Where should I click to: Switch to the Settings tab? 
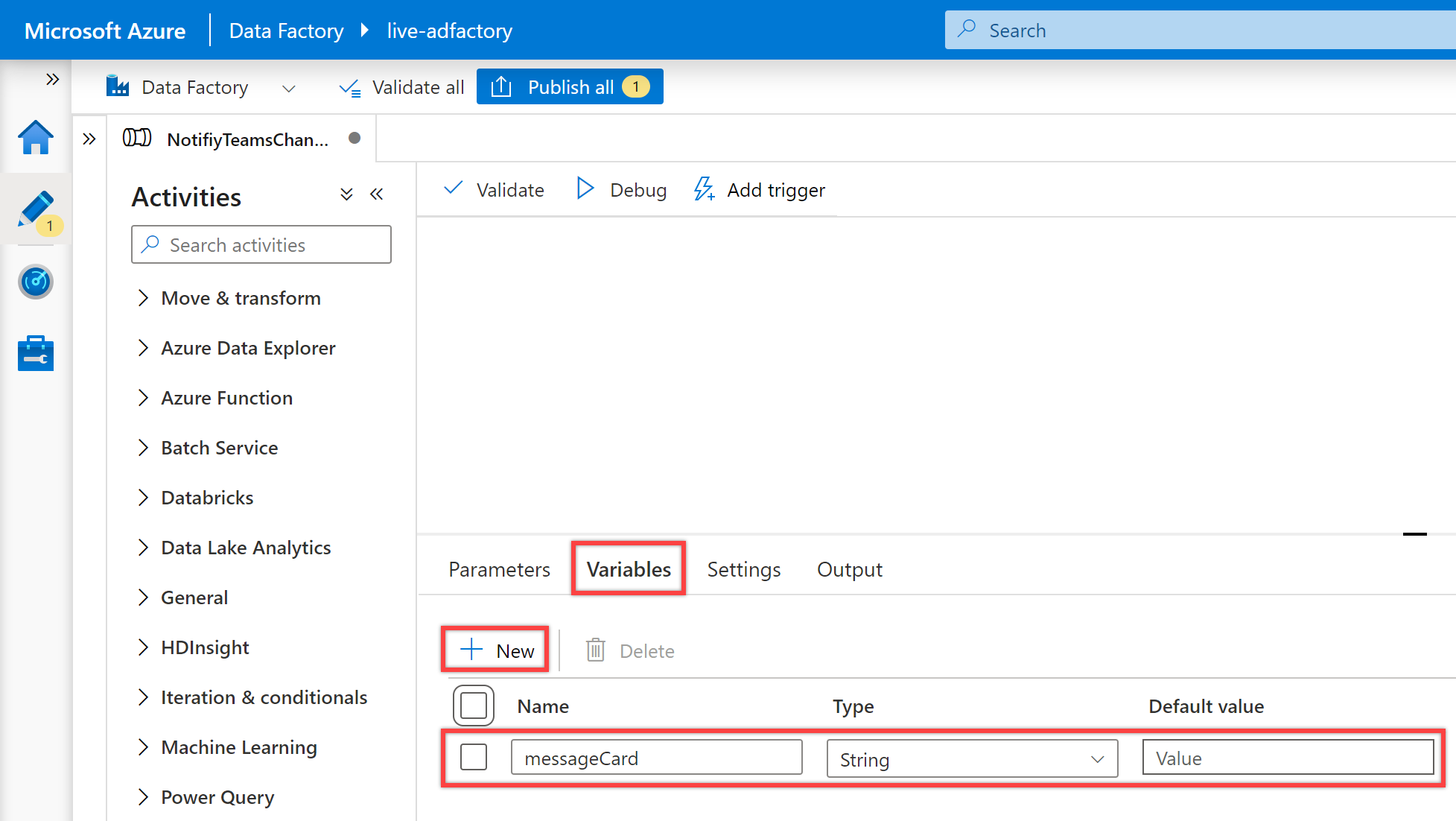744,569
